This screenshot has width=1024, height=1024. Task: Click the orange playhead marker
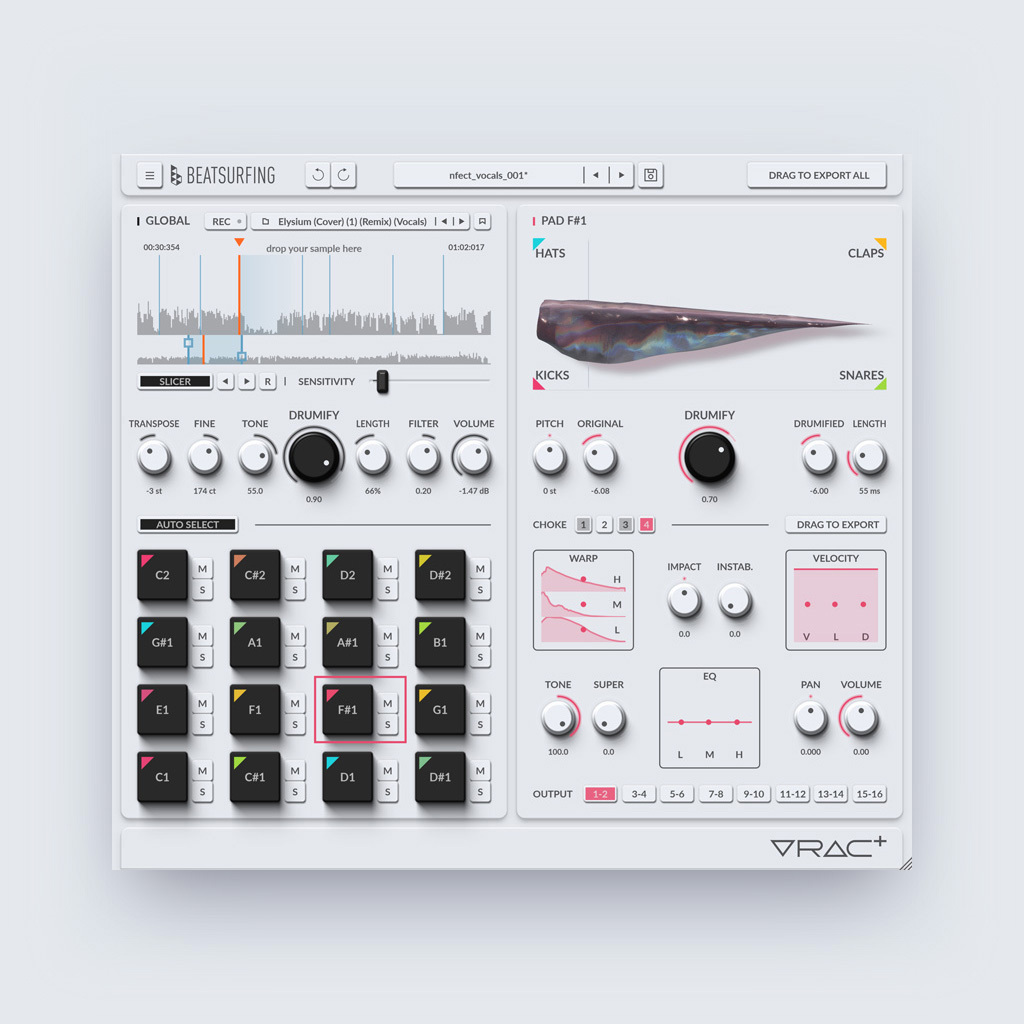click(x=240, y=242)
